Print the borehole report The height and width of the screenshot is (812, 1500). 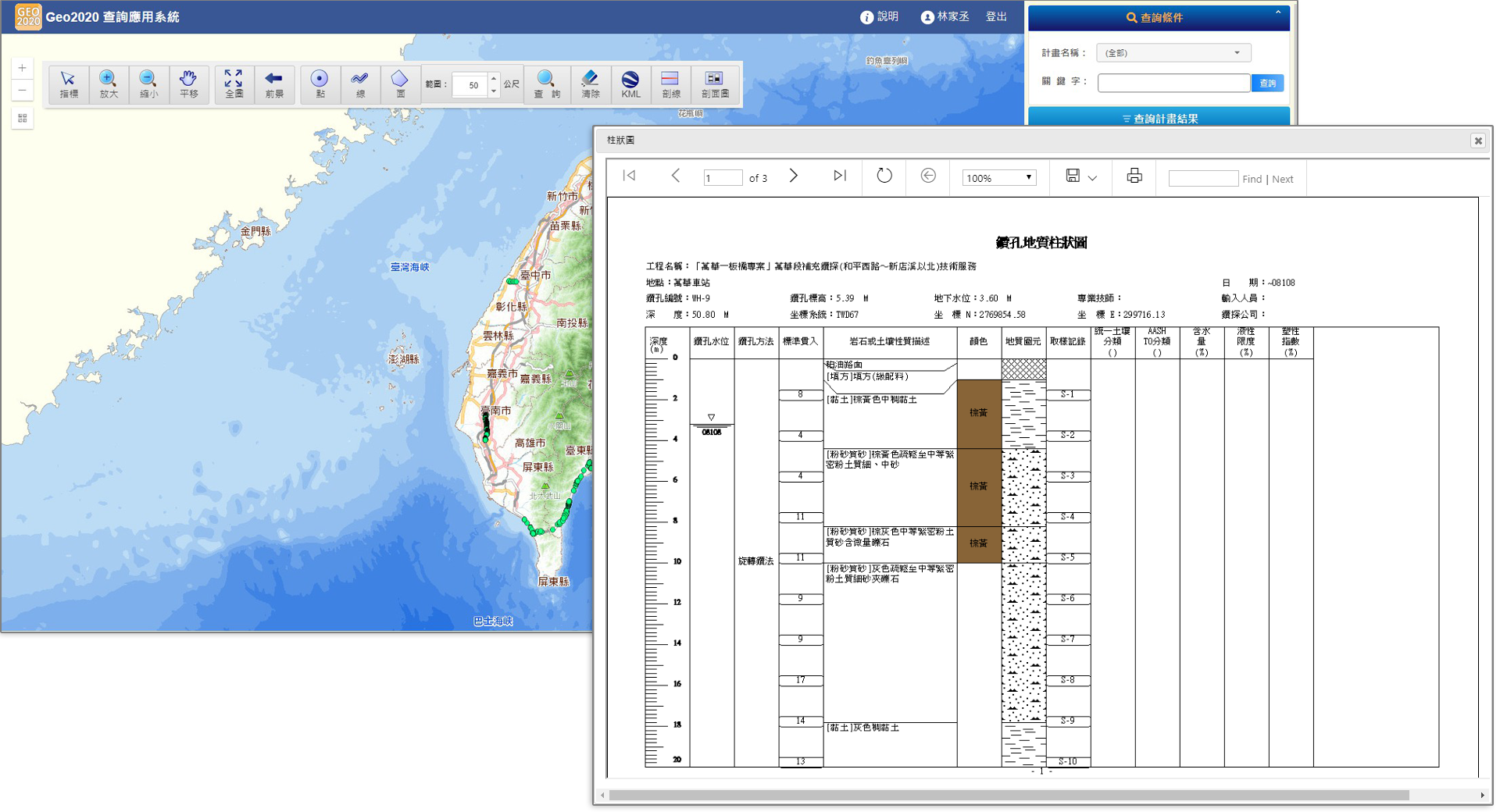click(1134, 176)
